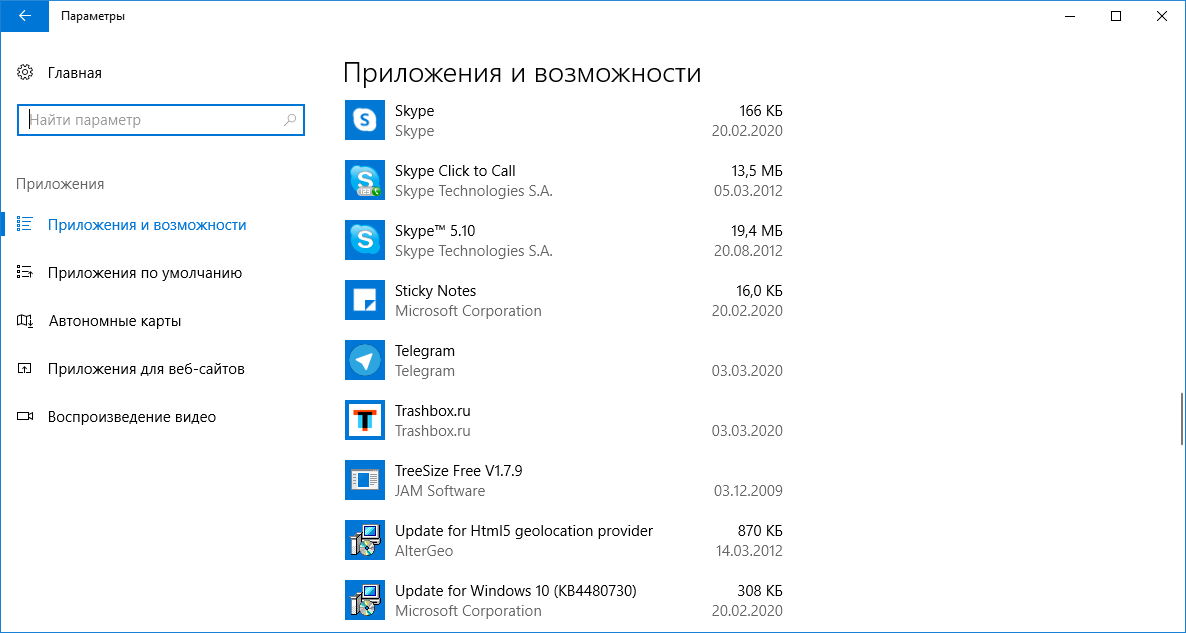This screenshot has height=633, width=1186.
Task: Focus the Найти параметр search field
Action: [x=160, y=119]
